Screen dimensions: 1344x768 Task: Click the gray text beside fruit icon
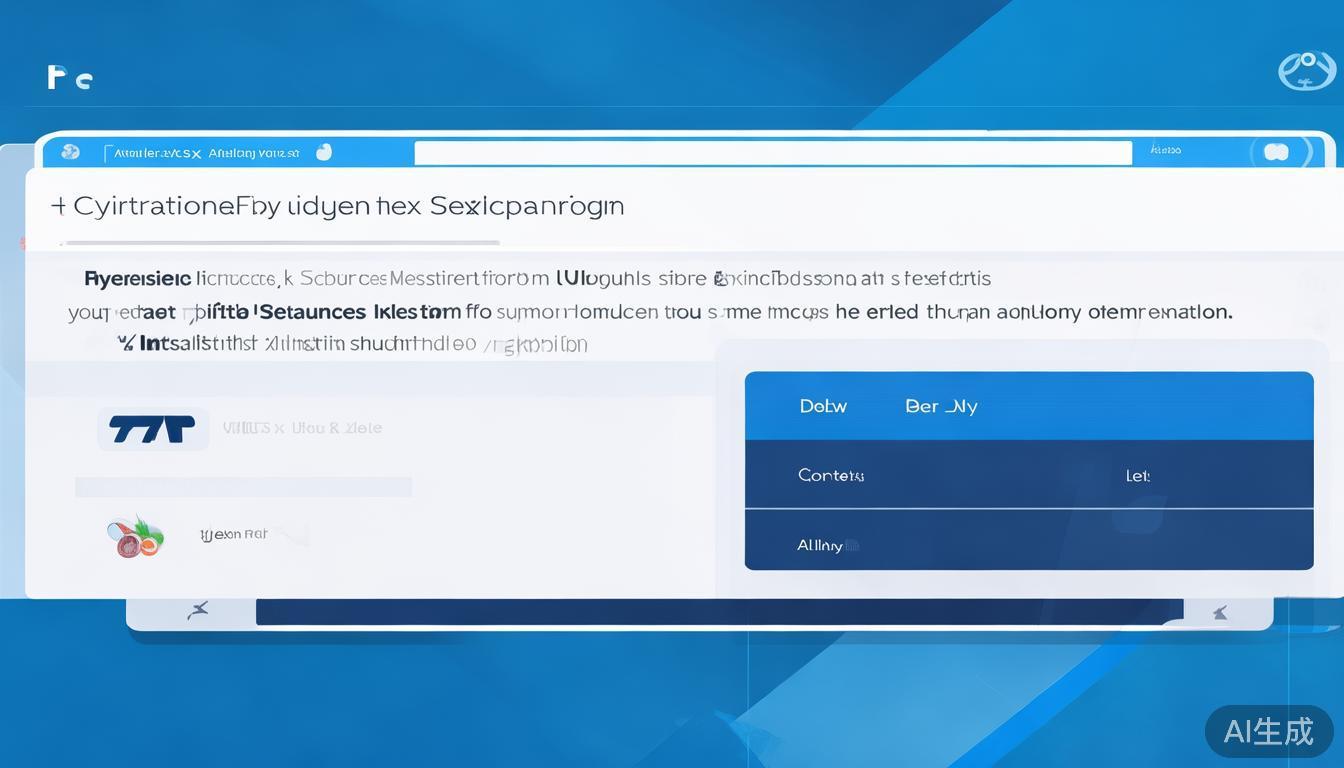click(x=234, y=534)
